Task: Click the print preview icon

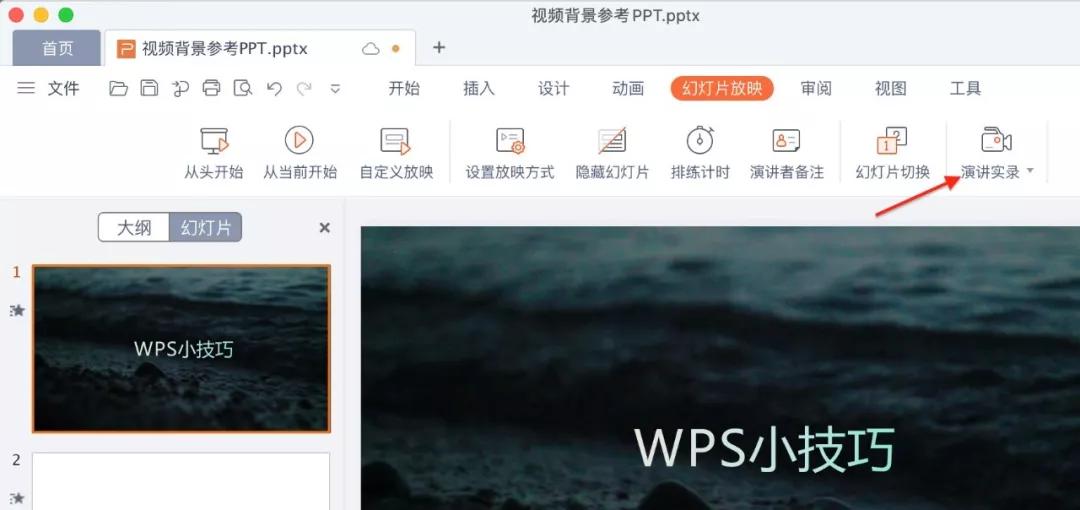Action: tap(242, 88)
